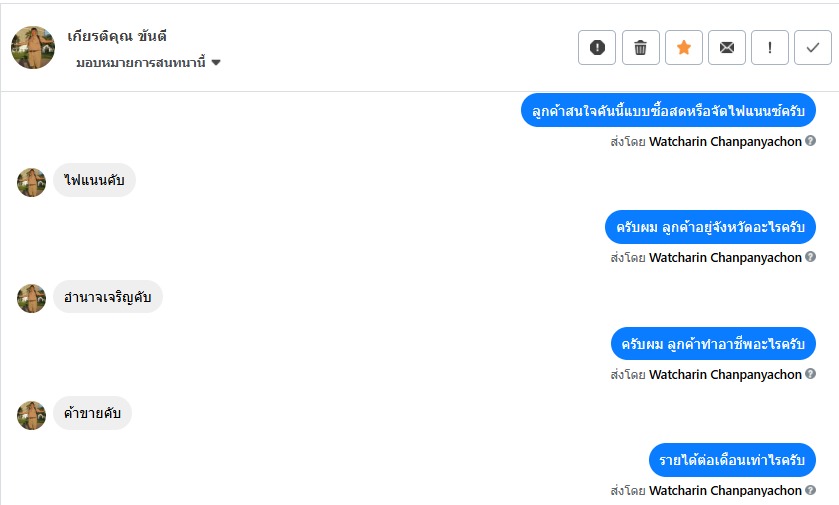Open the มอบหมายการสนทนานี้ assignment dropdown
This screenshot has width=839, height=505.
(140, 63)
